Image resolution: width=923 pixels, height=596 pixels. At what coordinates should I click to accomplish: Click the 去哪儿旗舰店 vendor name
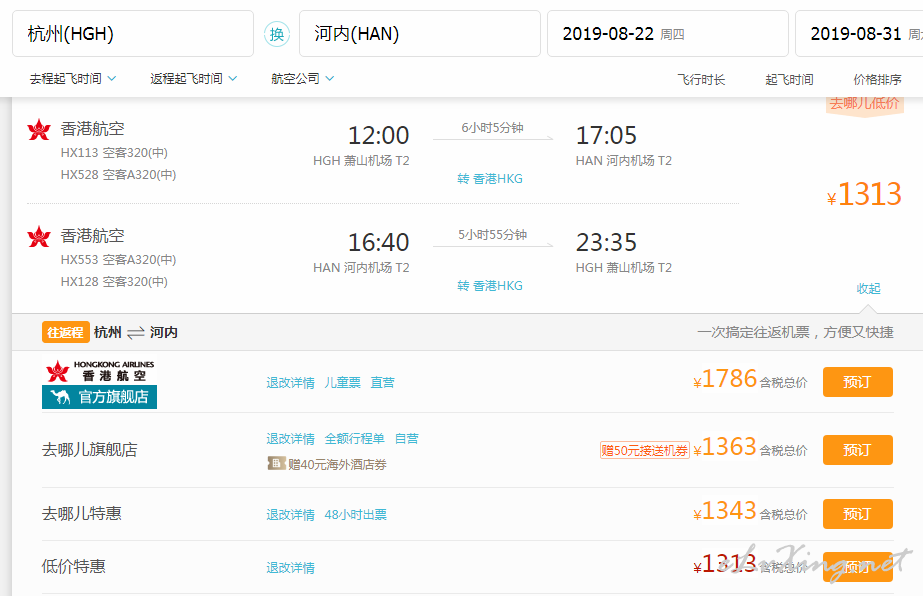point(89,450)
